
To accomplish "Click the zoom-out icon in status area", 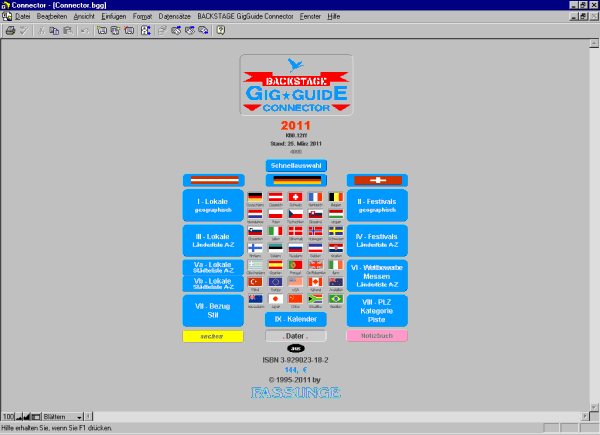I will pos(21,416).
